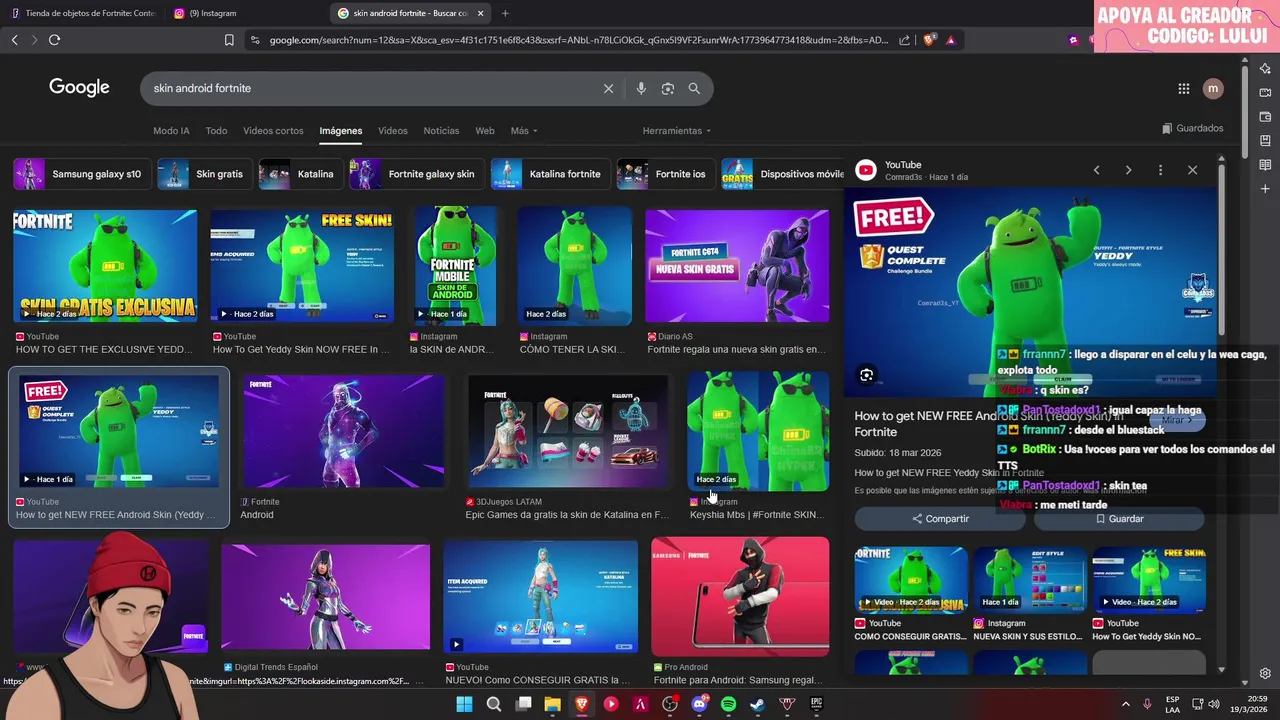Click the Brave back navigation arrow
Viewport: 1280px width, 720px height.
[x=14, y=40]
